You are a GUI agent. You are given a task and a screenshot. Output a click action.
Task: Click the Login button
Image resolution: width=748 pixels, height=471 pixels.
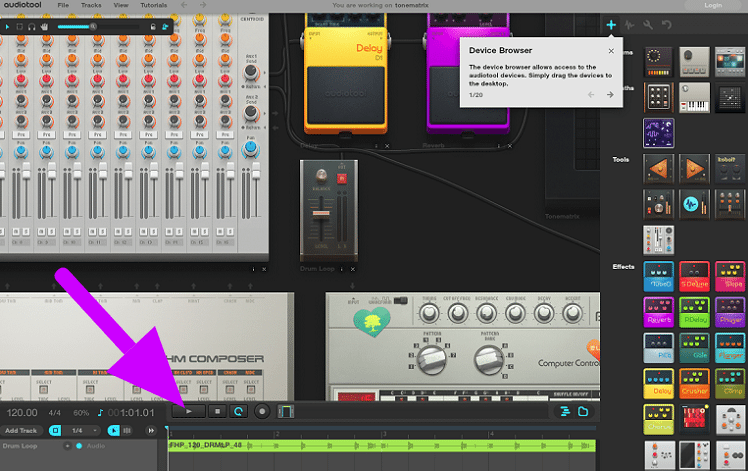coord(713,5)
